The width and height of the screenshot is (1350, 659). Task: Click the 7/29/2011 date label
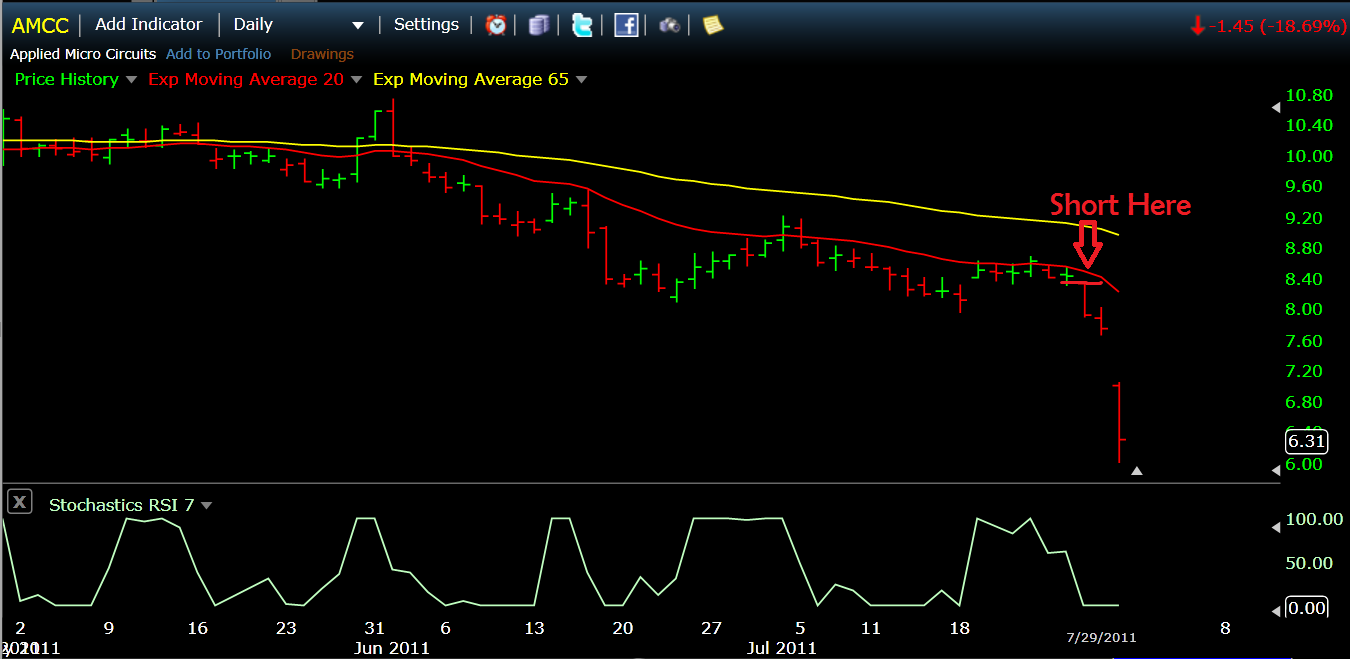(x=1099, y=637)
